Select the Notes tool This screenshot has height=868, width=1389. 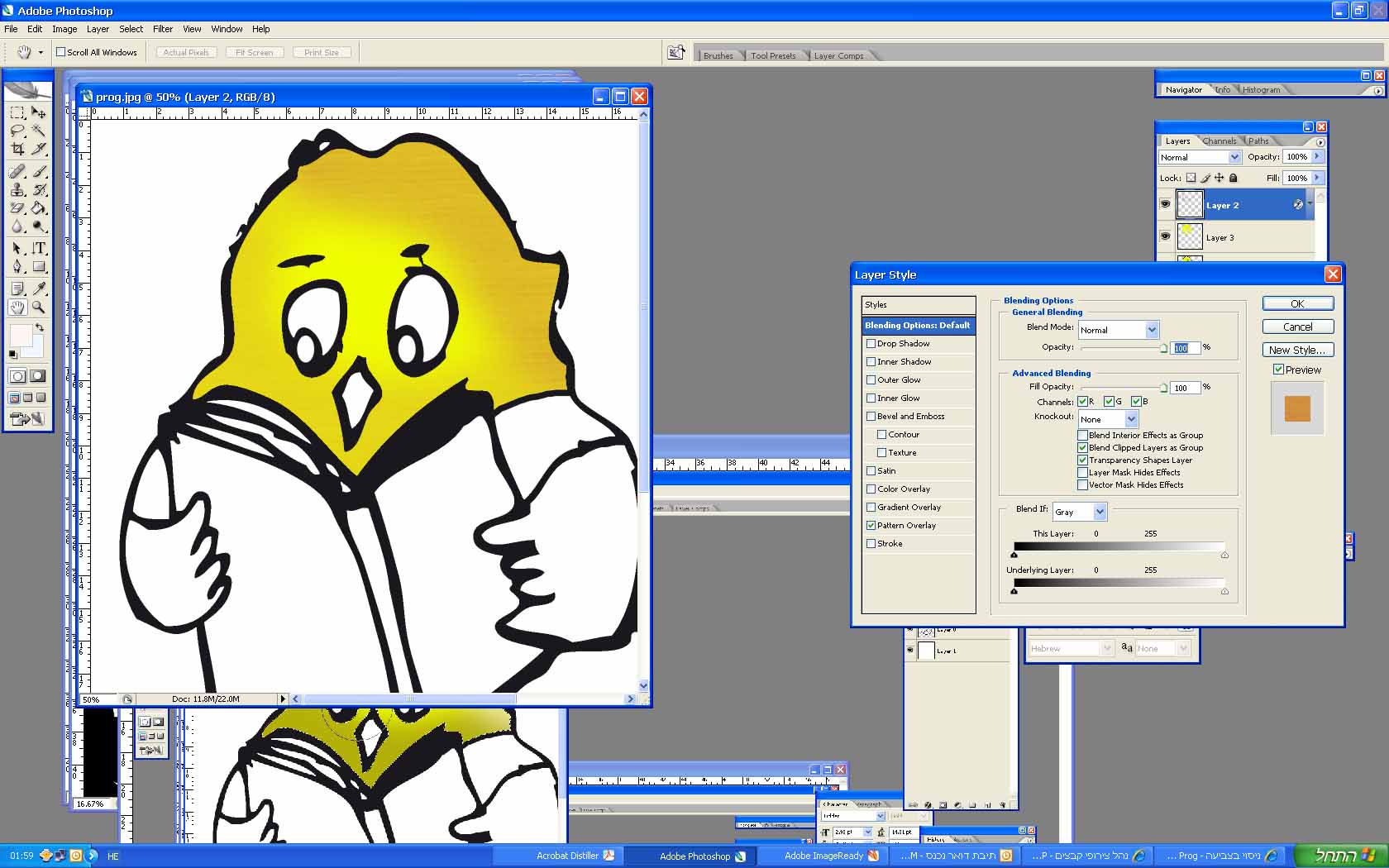coord(17,289)
